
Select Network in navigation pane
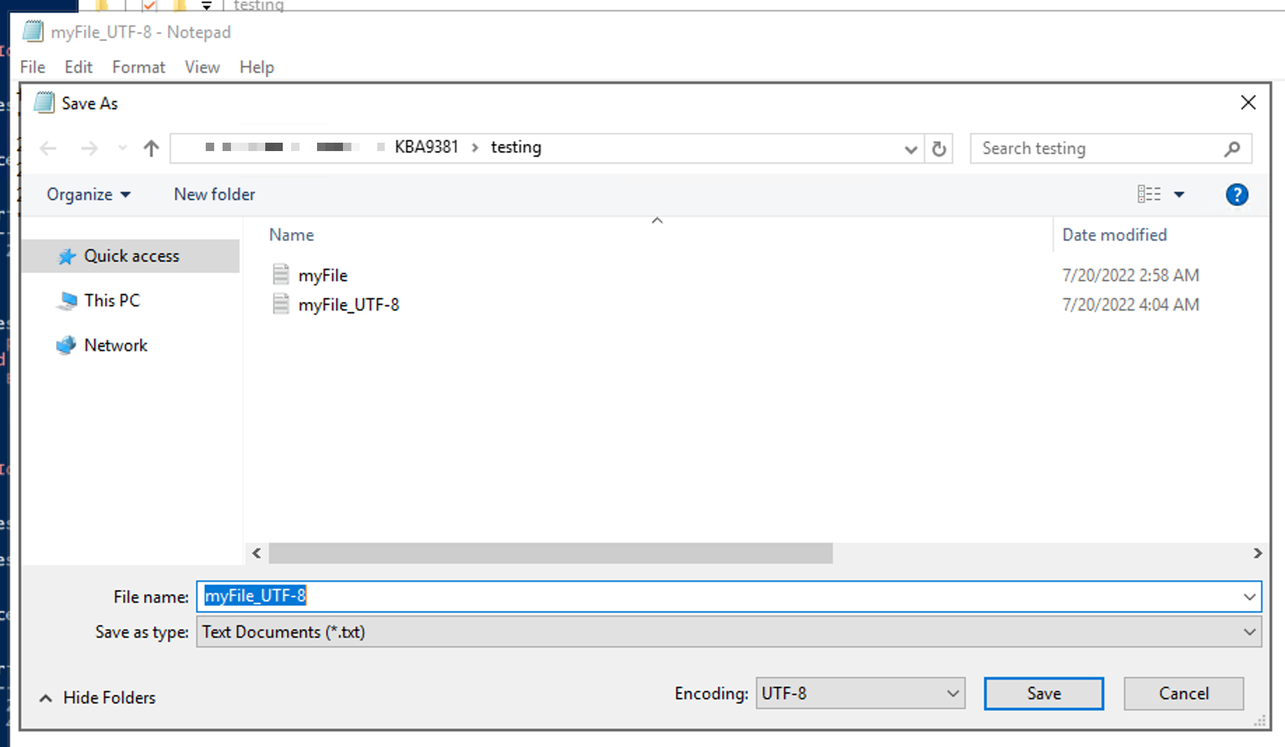(x=115, y=345)
